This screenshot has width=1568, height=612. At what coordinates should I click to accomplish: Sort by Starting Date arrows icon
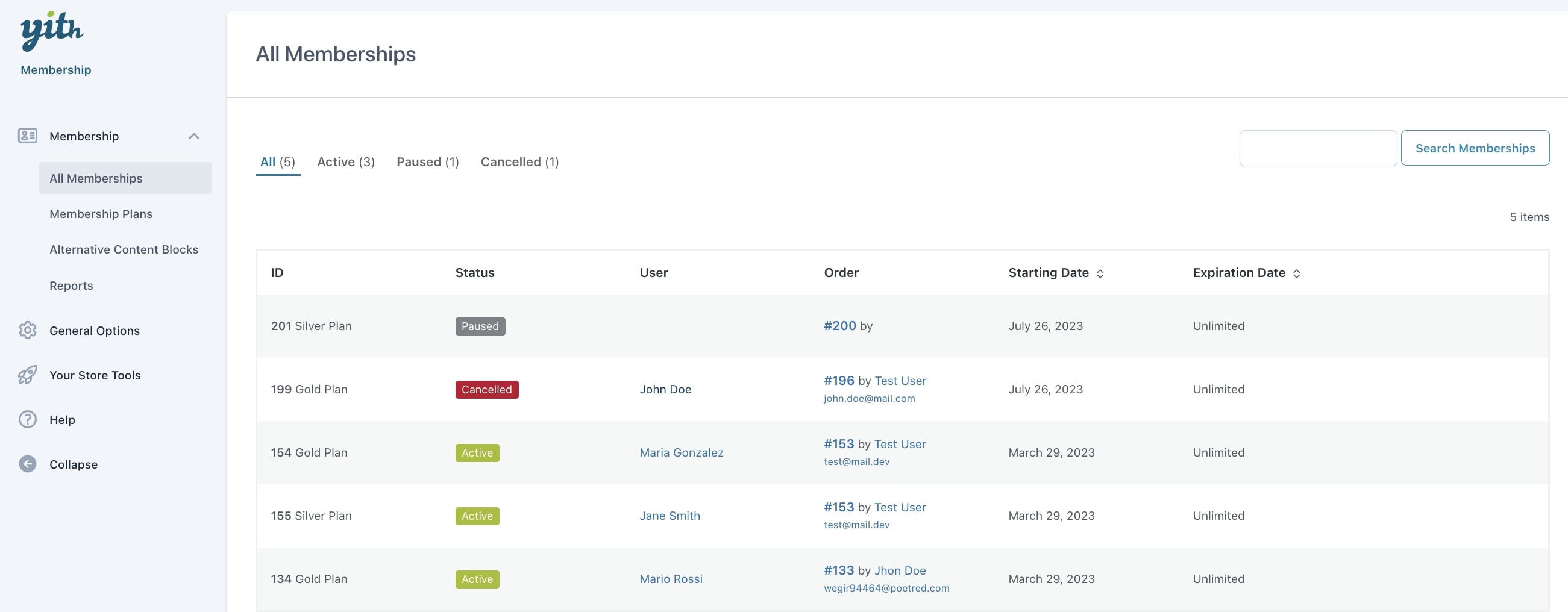1100,273
